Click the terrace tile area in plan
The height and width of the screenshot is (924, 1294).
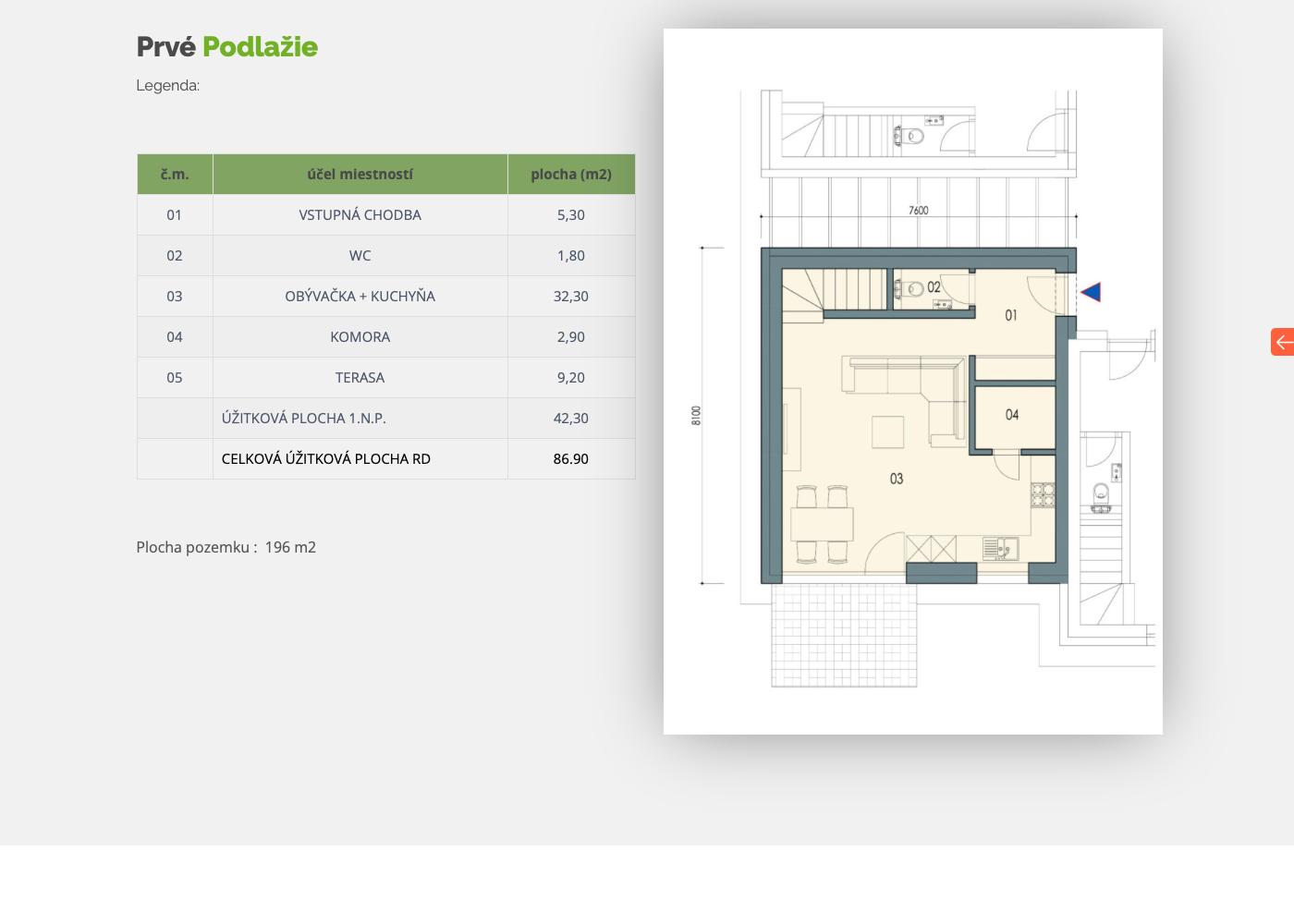coord(844,636)
